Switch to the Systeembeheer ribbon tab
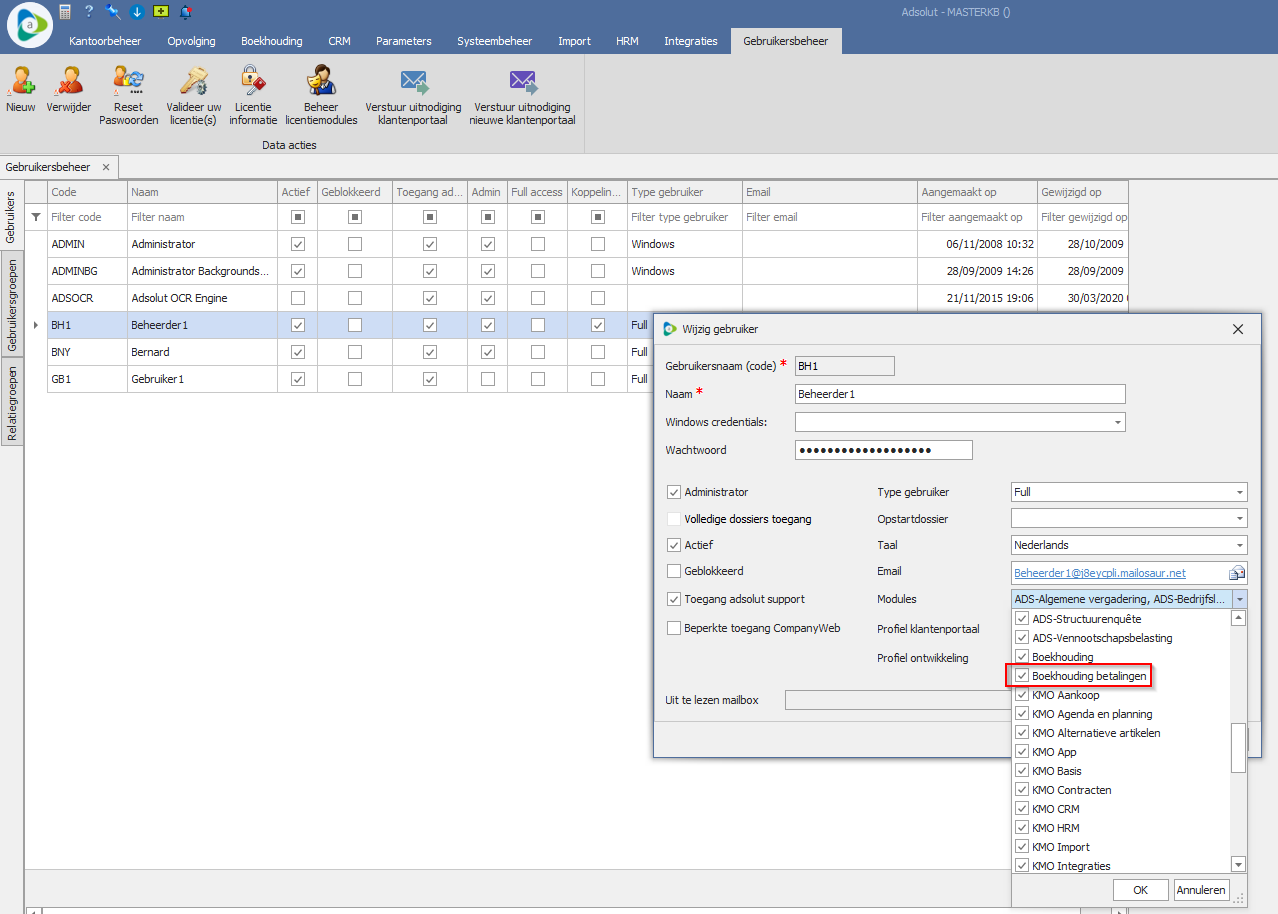1278x914 pixels. (494, 41)
